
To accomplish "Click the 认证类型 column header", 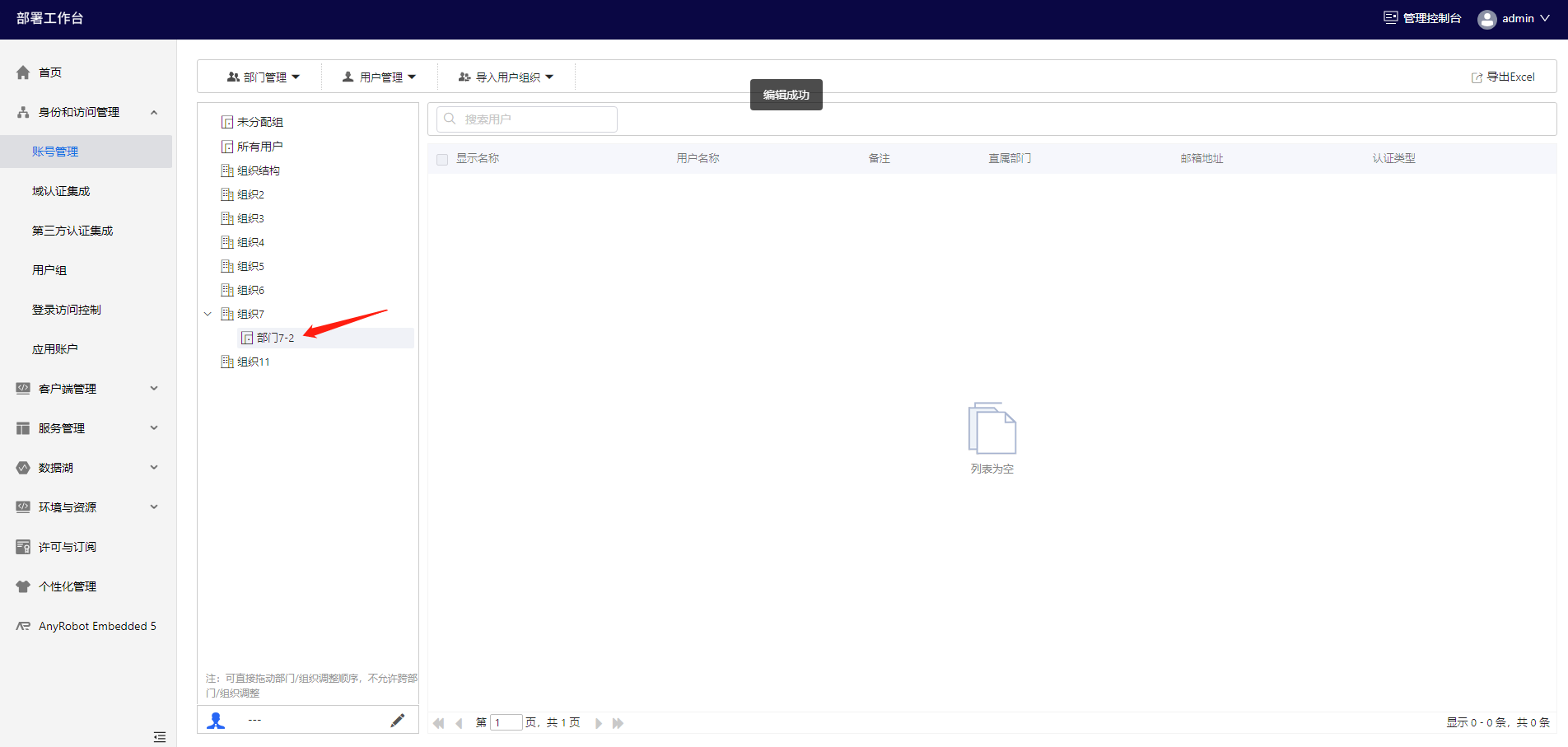I will pyautogui.click(x=1394, y=158).
